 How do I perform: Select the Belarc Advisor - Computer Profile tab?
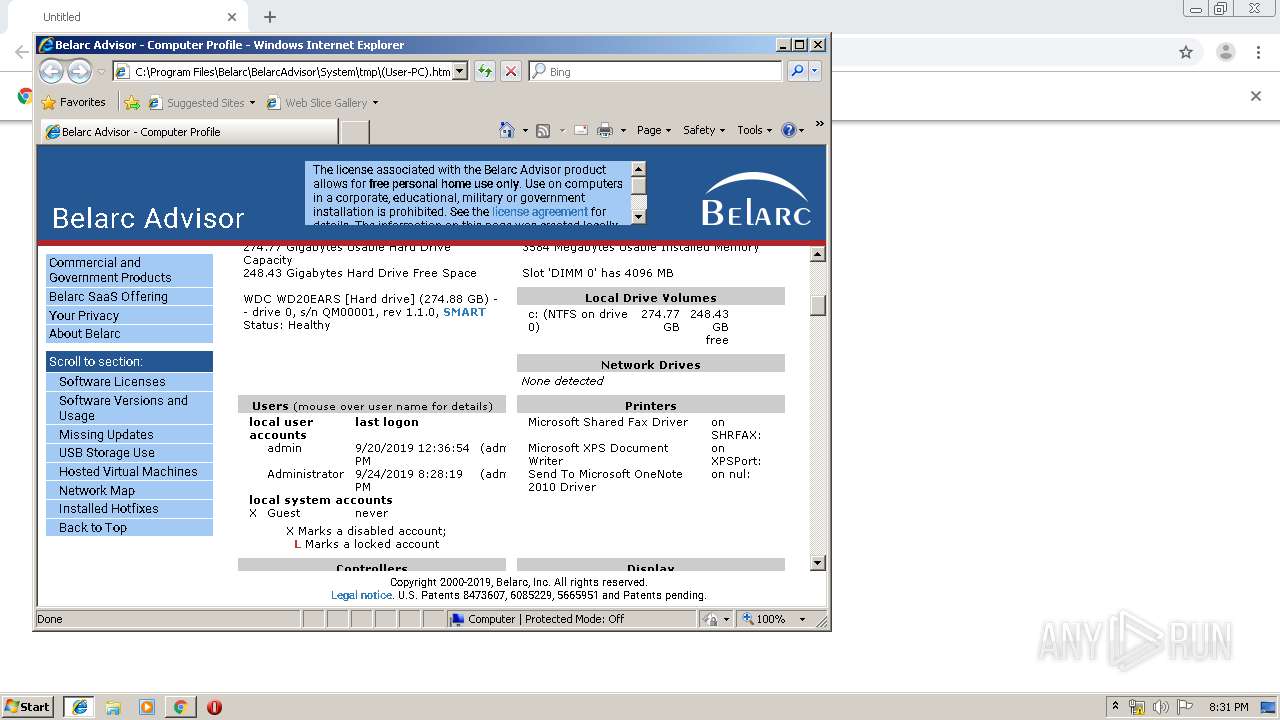tap(189, 131)
